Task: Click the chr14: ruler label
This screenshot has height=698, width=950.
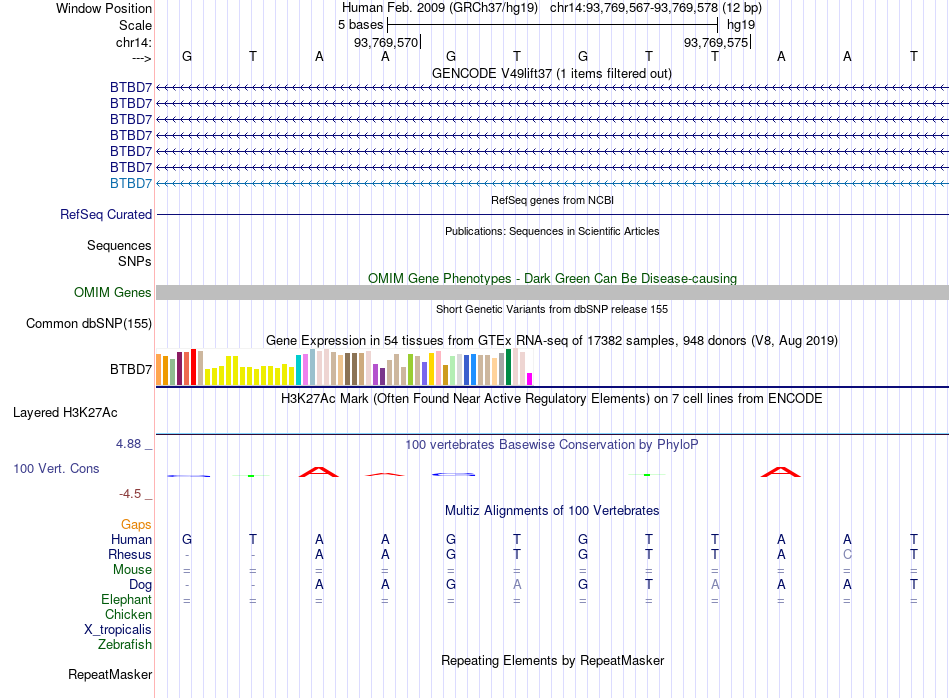Action: click(134, 42)
